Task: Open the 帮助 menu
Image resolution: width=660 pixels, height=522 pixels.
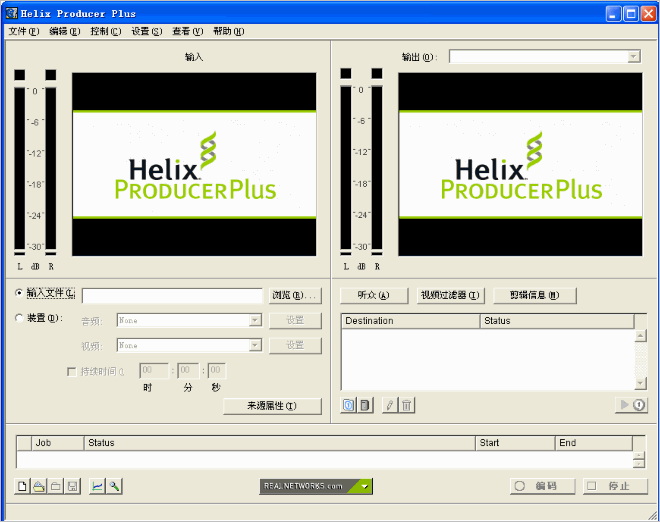Action: [229, 31]
